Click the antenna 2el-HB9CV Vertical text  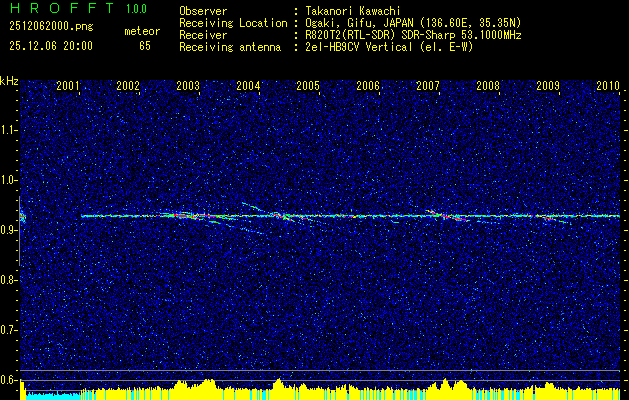(x=389, y=47)
